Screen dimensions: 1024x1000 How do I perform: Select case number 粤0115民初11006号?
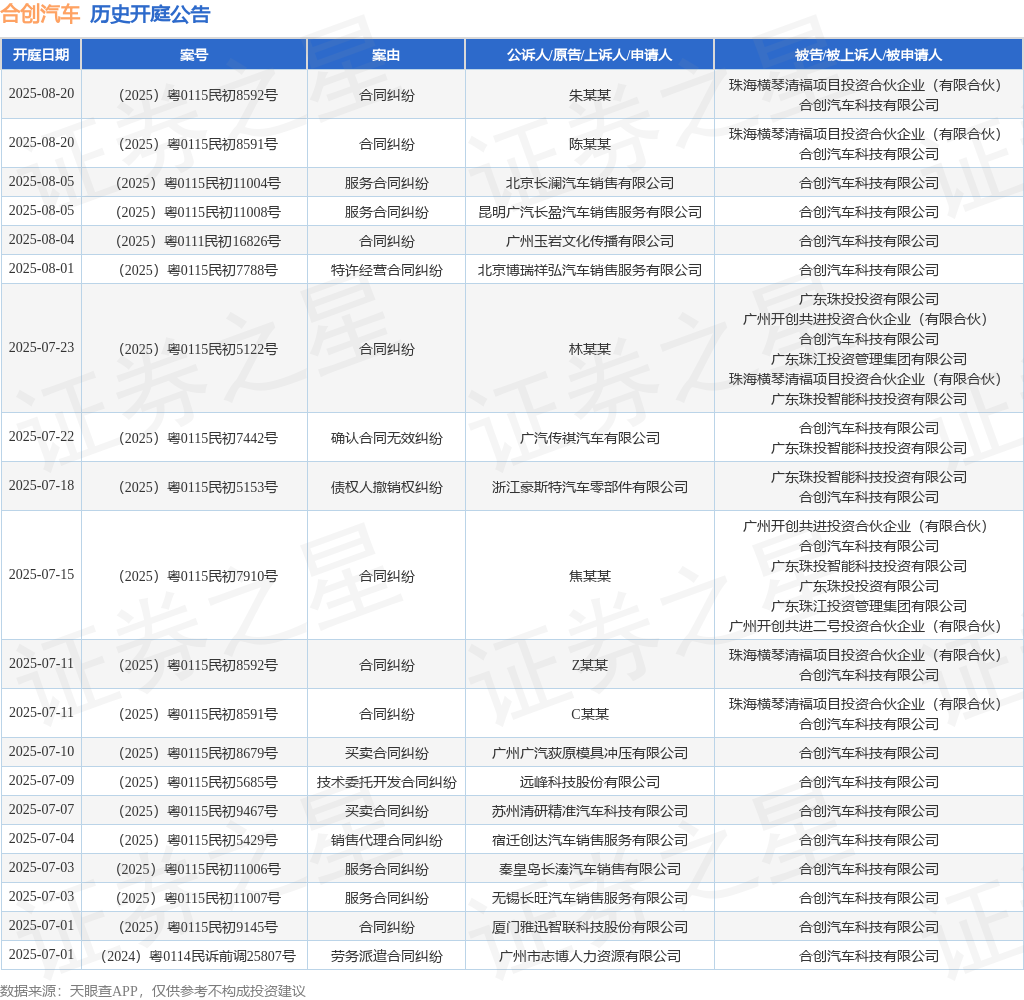tap(198, 869)
